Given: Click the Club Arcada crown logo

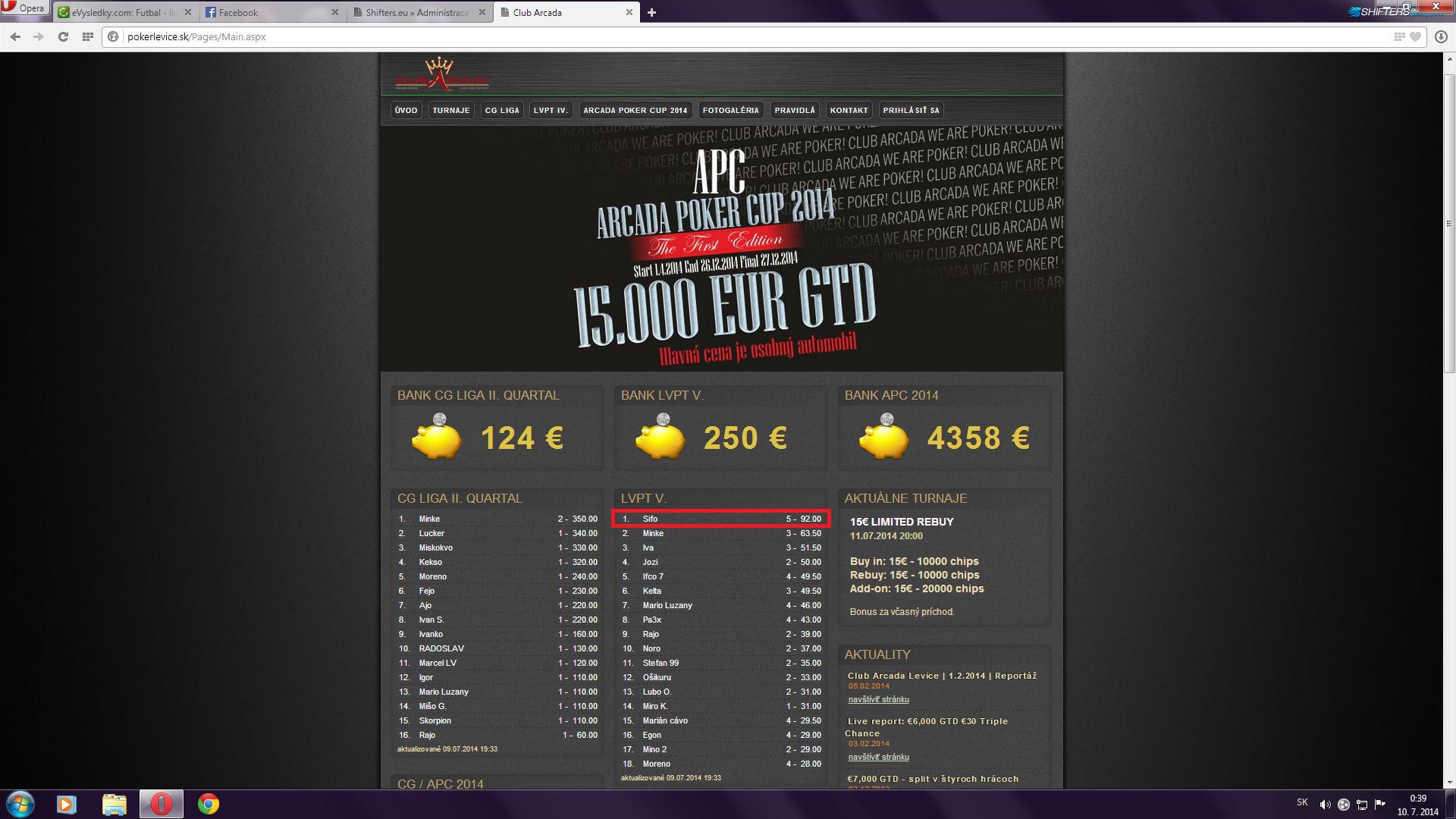Looking at the screenshot, I should [x=441, y=74].
